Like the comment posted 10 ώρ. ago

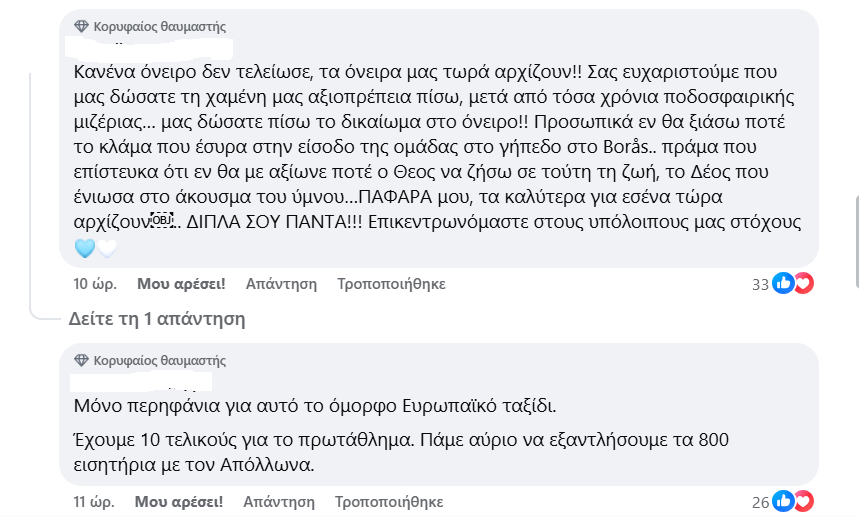click(181, 284)
